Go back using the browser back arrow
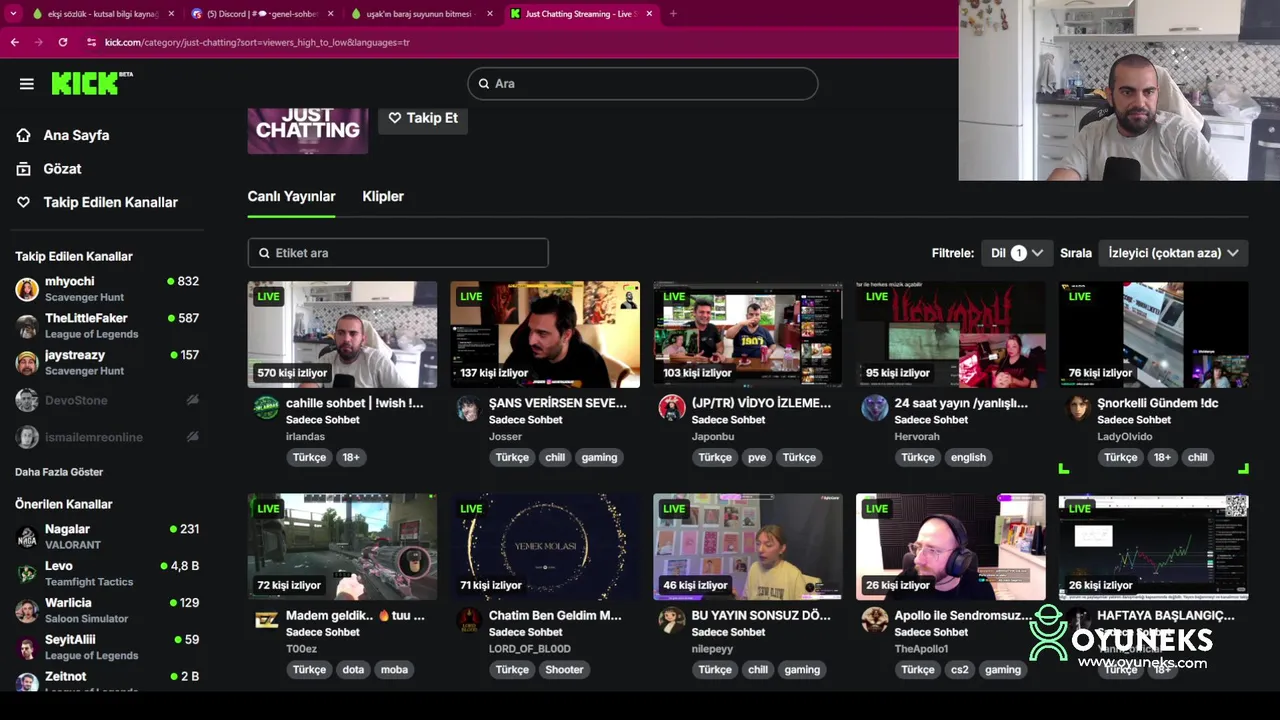 (14, 42)
